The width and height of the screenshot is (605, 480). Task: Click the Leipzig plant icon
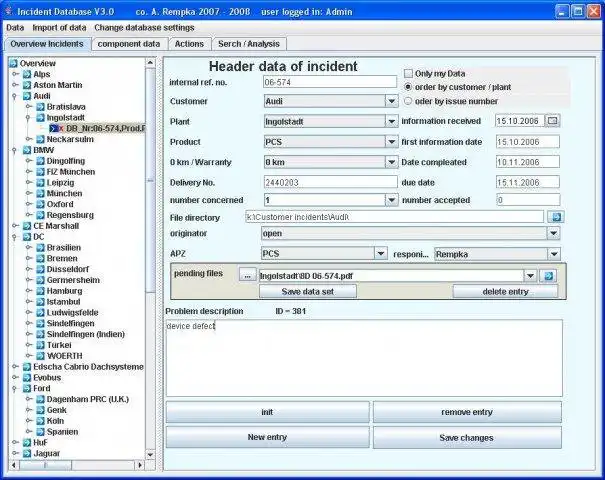pos(41,182)
